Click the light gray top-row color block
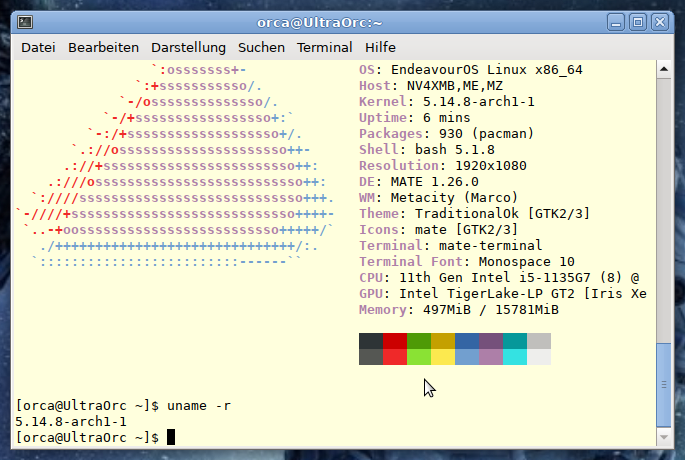 (539, 341)
